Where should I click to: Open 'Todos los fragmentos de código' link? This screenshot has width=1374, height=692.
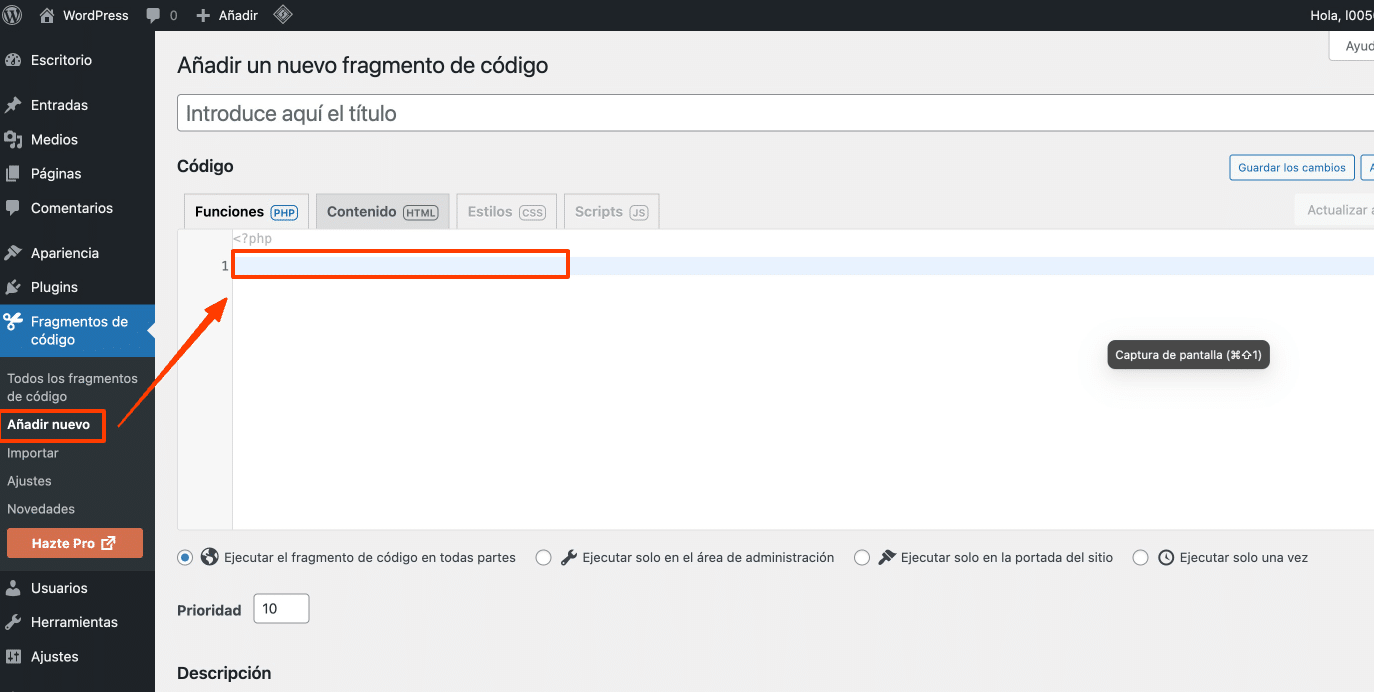click(72, 387)
